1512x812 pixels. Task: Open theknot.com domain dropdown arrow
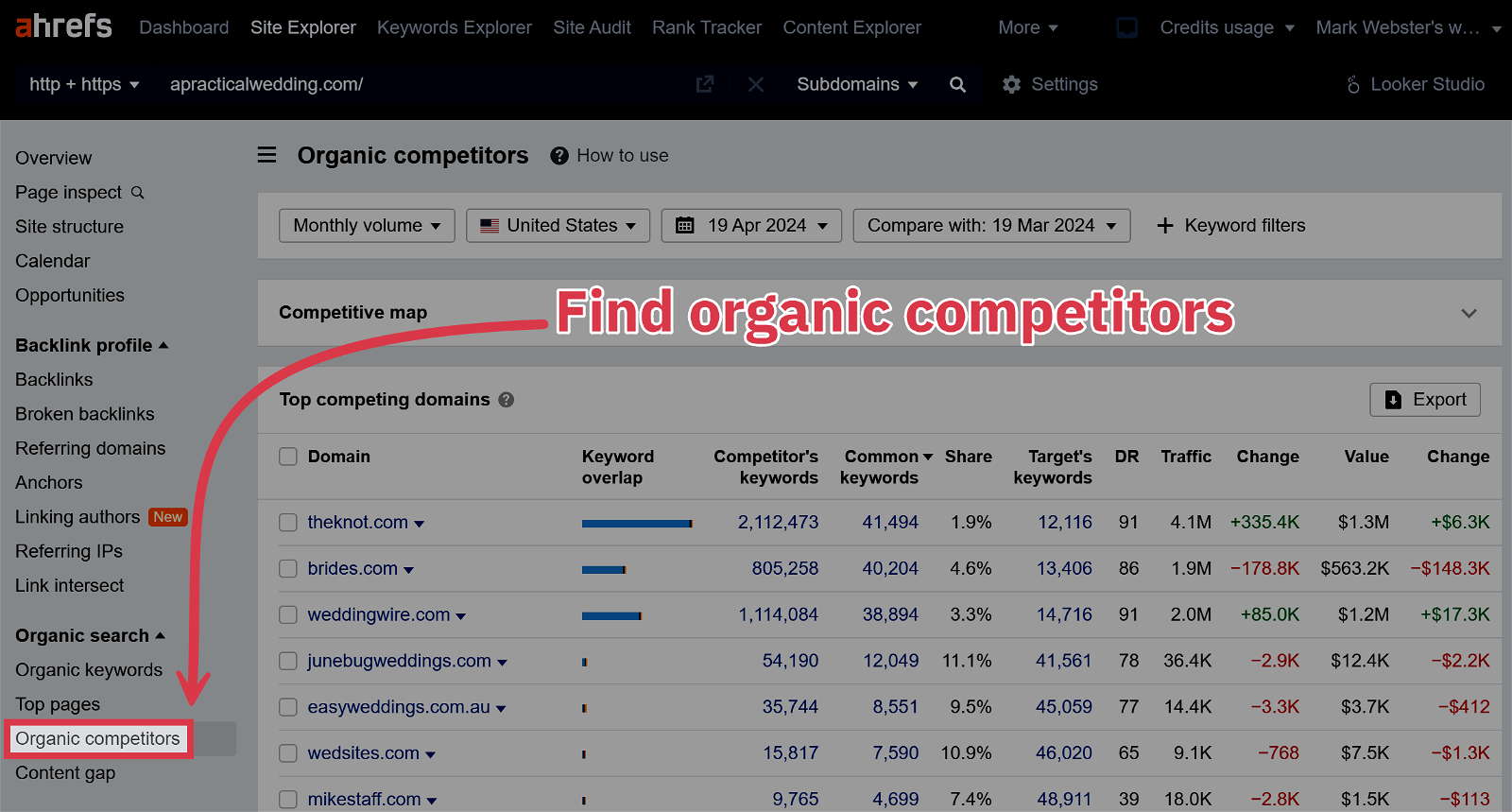420,524
